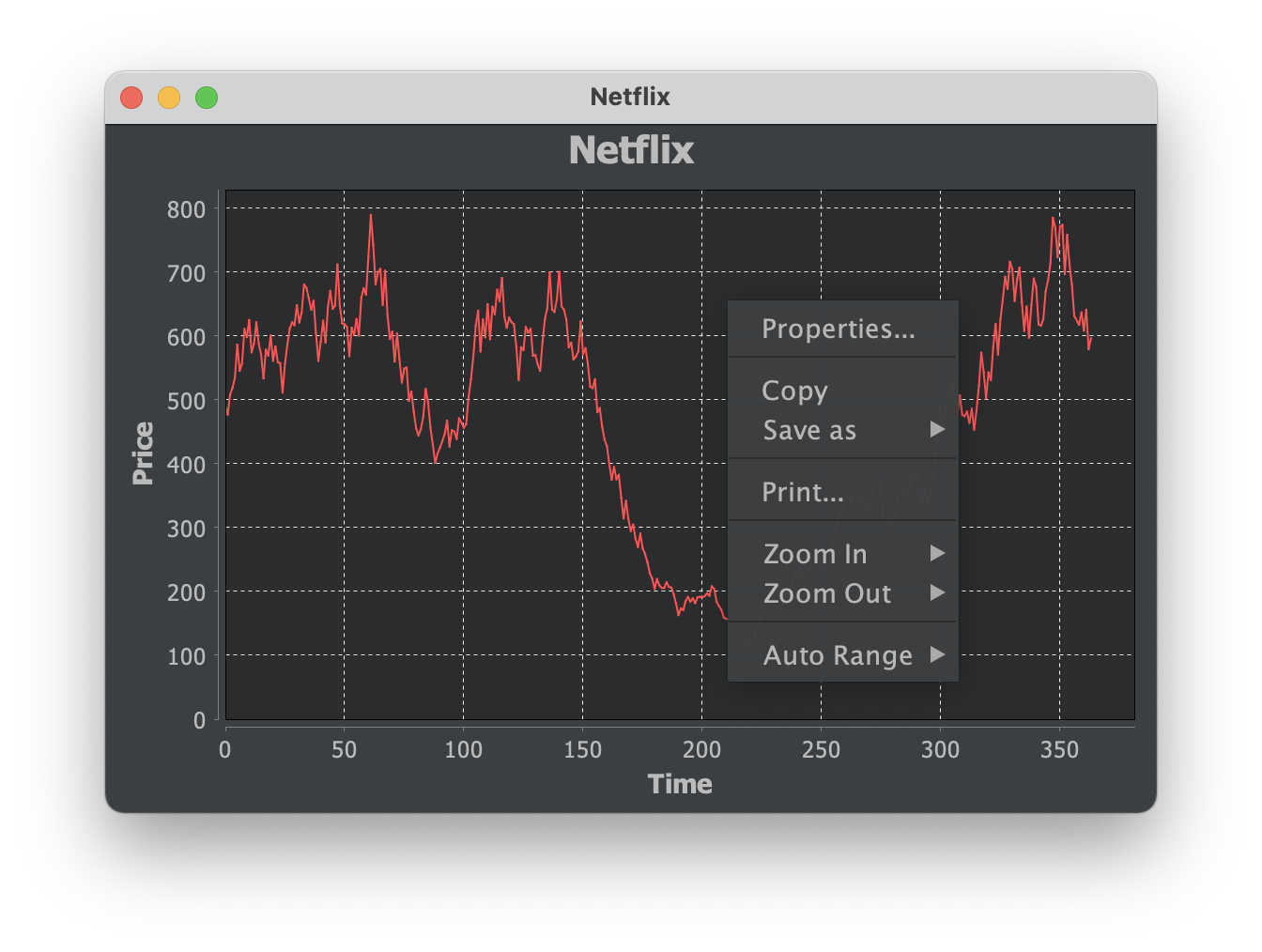Expand the Zoom In submenu
Screen dimensions: 1262x952
[814, 554]
